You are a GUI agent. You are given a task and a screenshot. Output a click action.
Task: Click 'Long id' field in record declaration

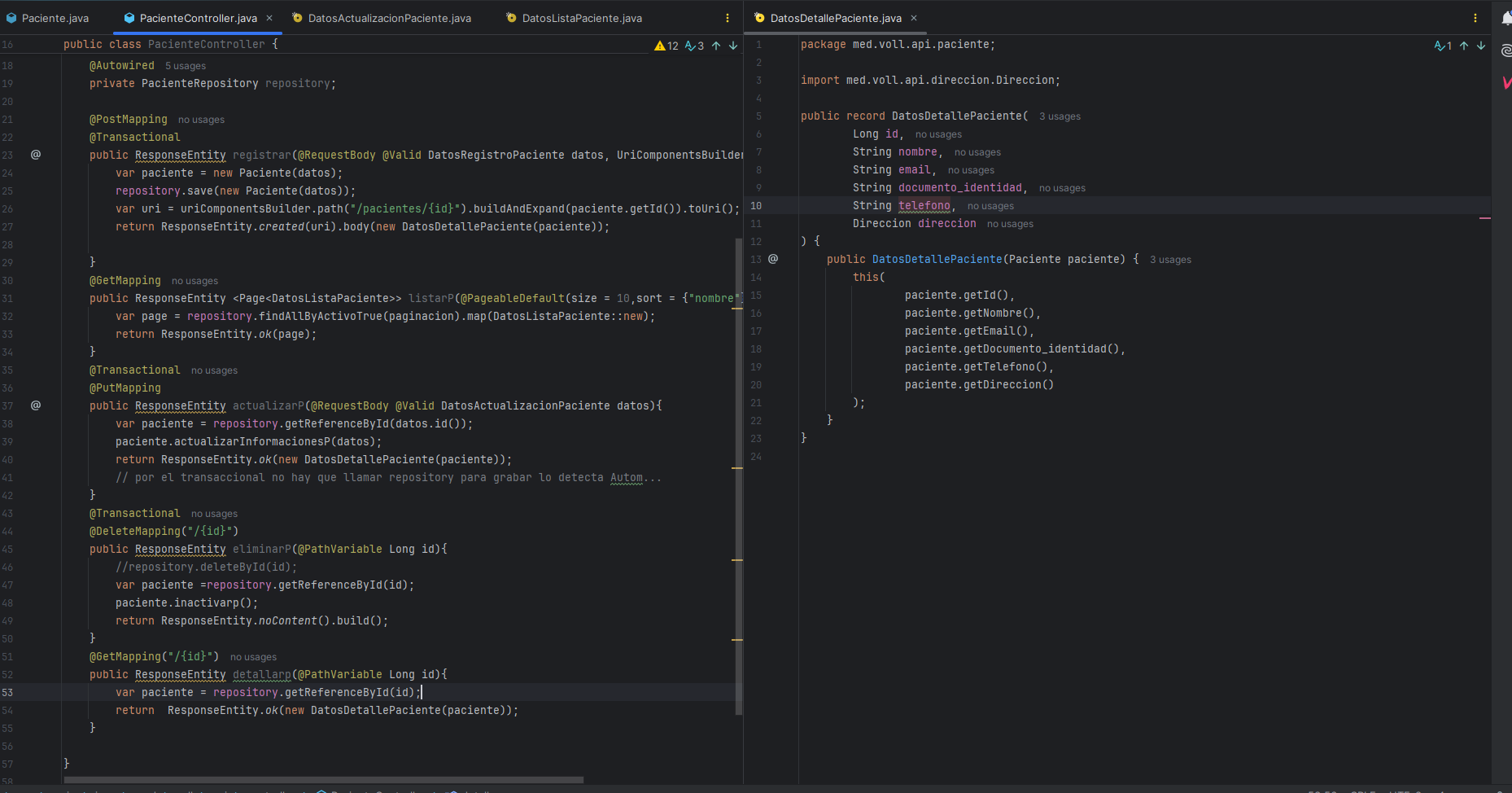(x=876, y=134)
